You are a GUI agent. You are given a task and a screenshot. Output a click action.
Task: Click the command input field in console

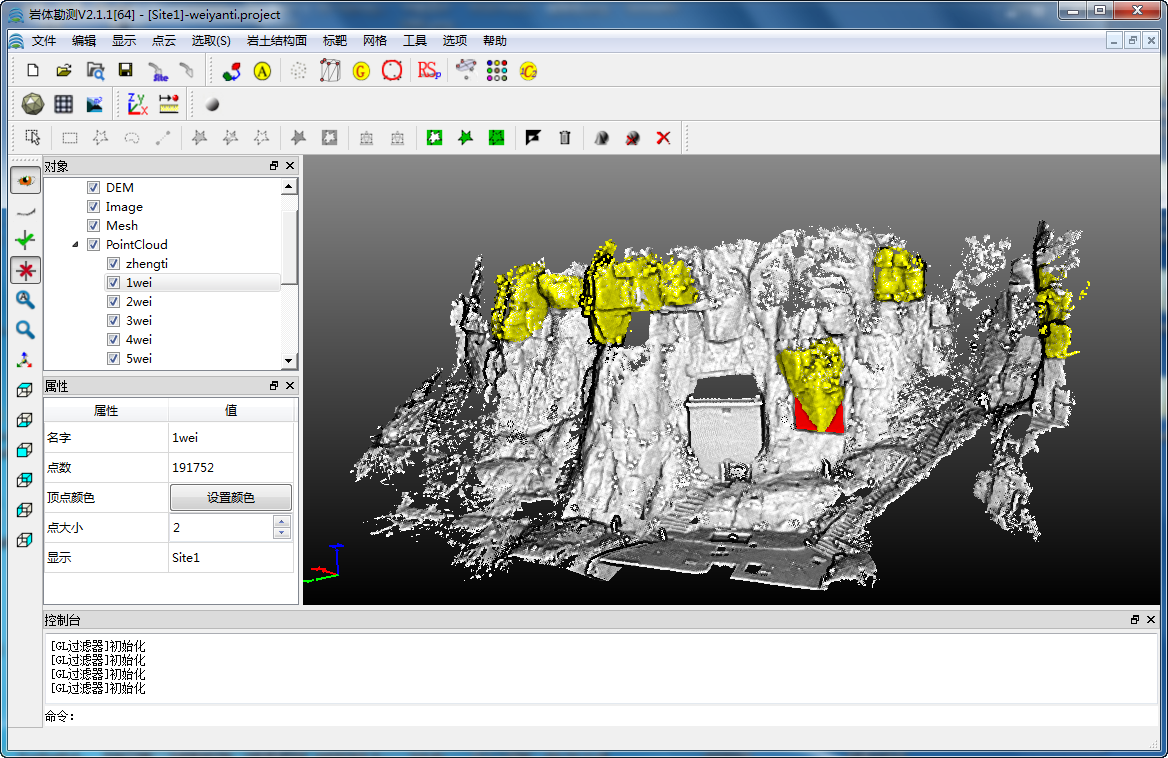pyautogui.click(x=600, y=716)
